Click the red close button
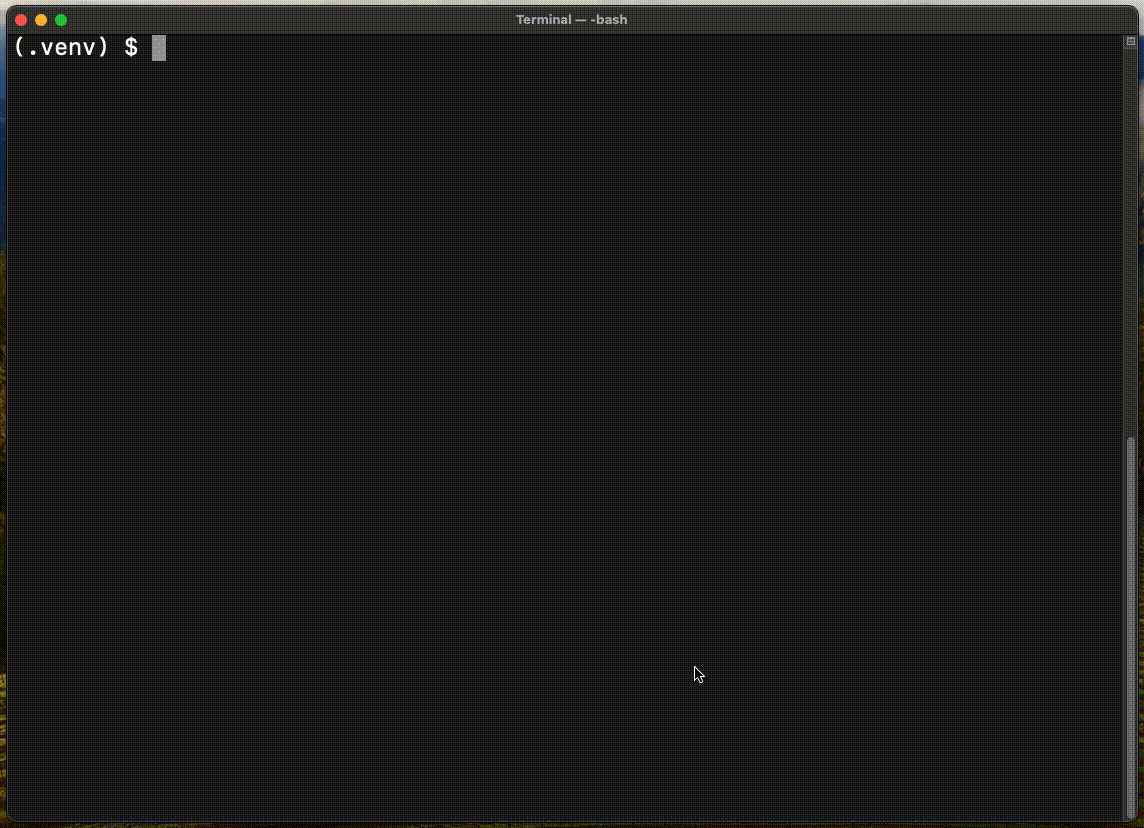This screenshot has height=828, width=1144. point(20,19)
